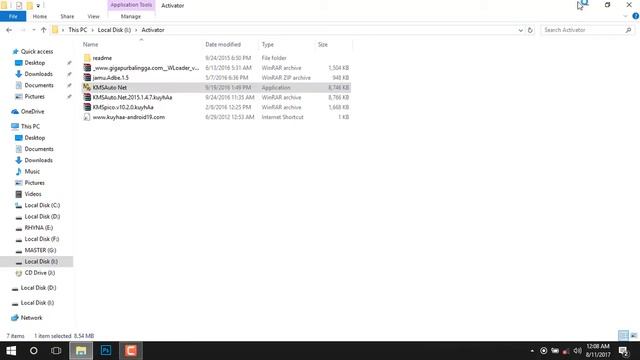
Task: Refresh the current folder view
Action: pyautogui.click(x=530, y=30)
